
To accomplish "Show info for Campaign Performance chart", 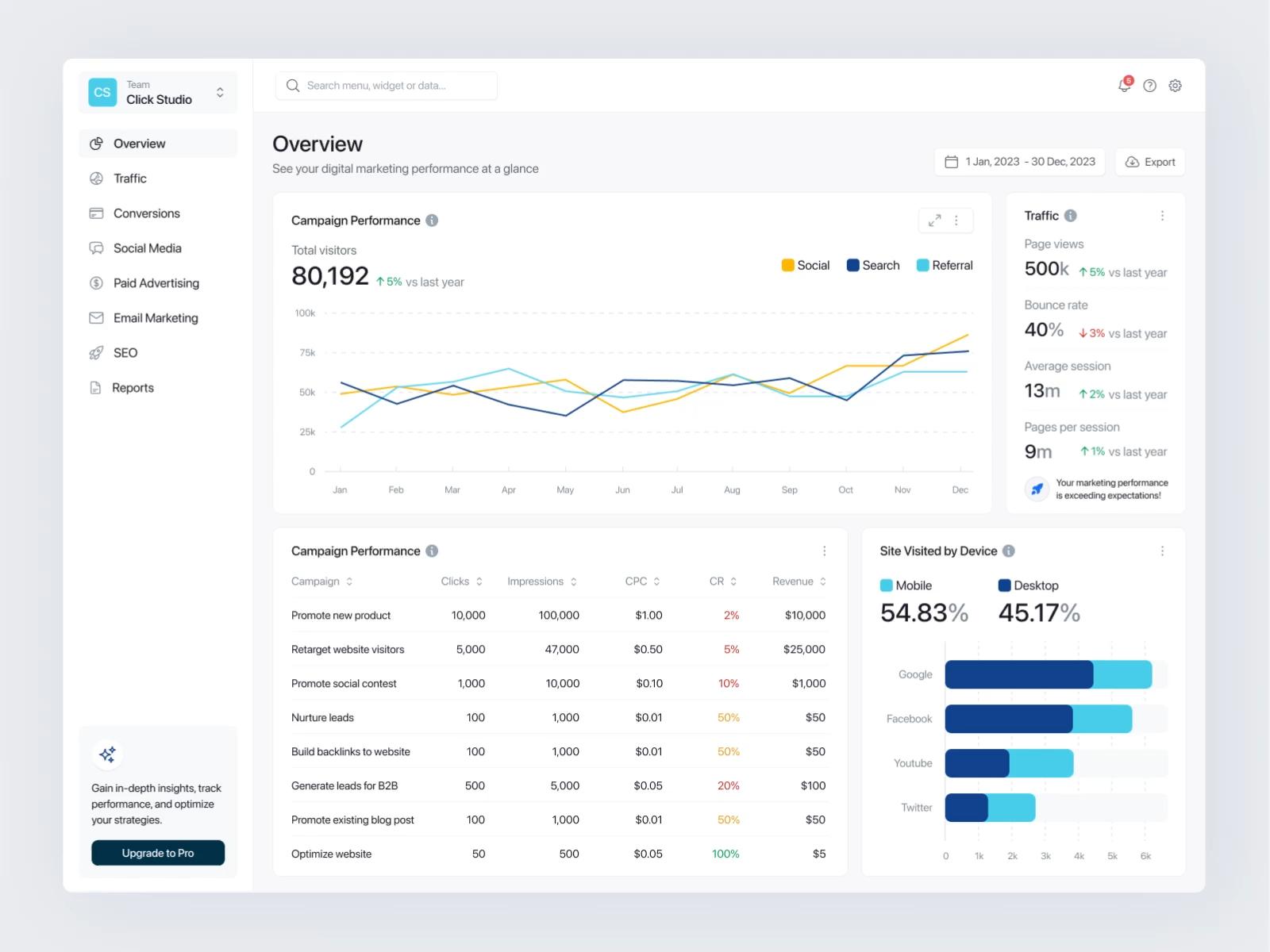I will point(432,221).
